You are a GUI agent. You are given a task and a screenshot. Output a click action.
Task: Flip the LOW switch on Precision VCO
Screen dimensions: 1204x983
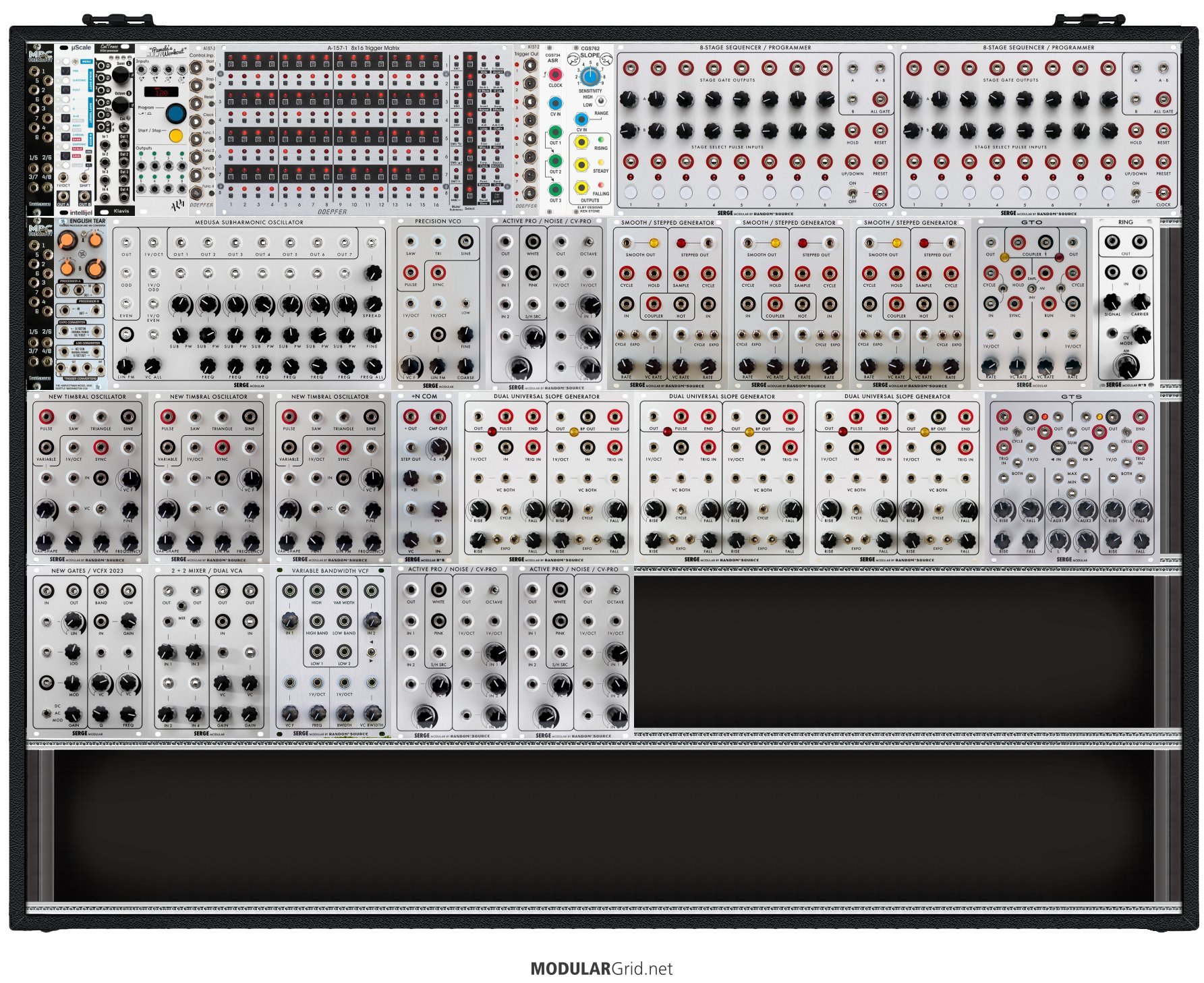[x=465, y=303]
